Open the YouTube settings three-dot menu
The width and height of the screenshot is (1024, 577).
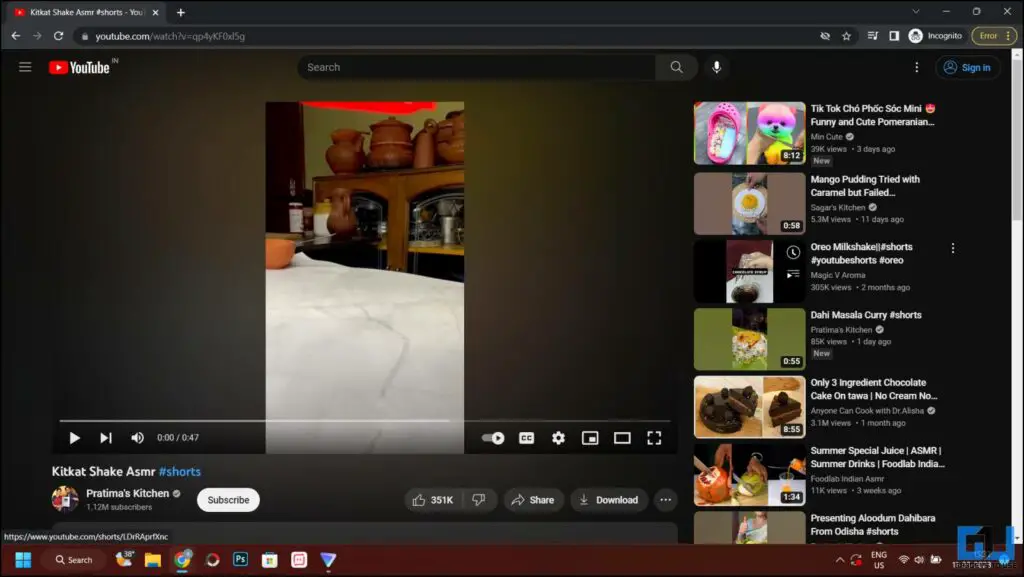pos(917,67)
